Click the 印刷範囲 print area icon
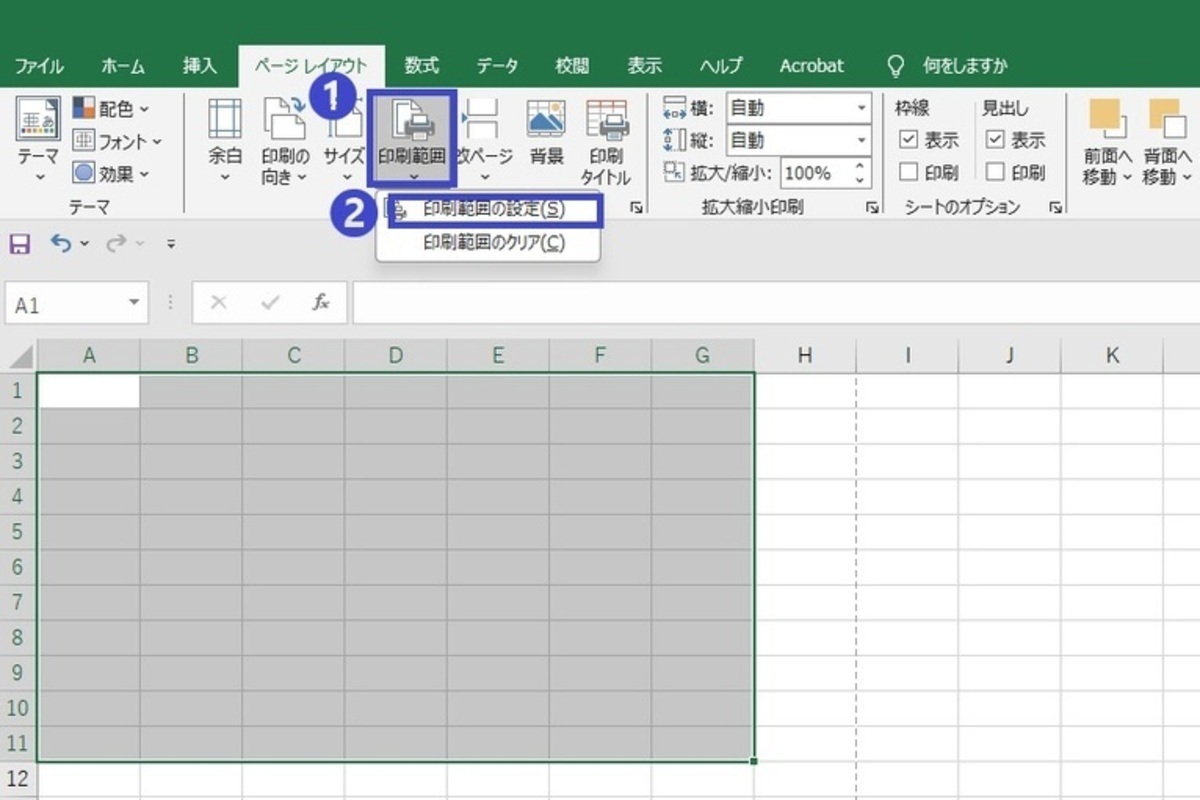The height and width of the screenshot is (800, 1200). [x=412, y=122]
